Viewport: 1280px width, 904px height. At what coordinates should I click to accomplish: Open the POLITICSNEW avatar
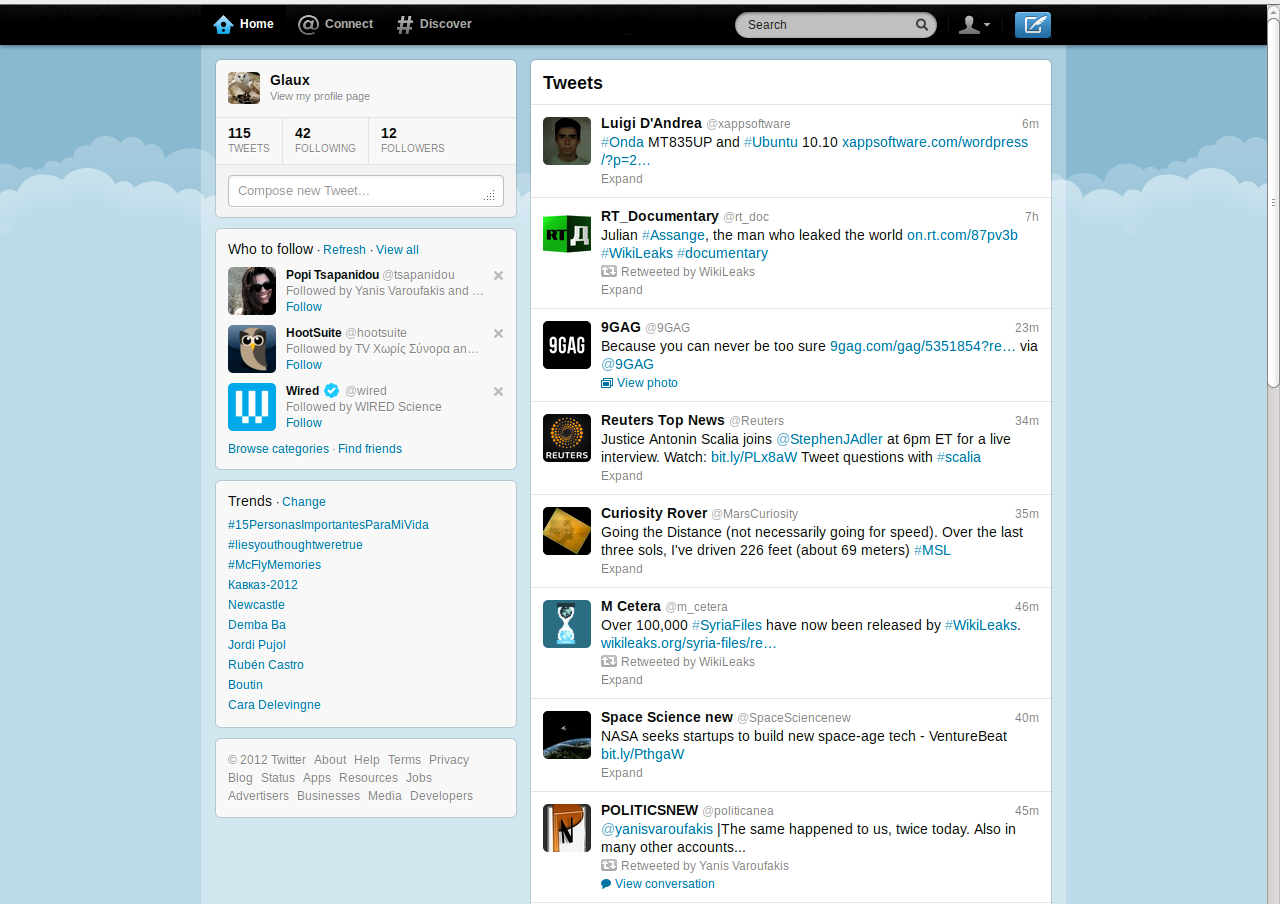(x=567, y=828)
